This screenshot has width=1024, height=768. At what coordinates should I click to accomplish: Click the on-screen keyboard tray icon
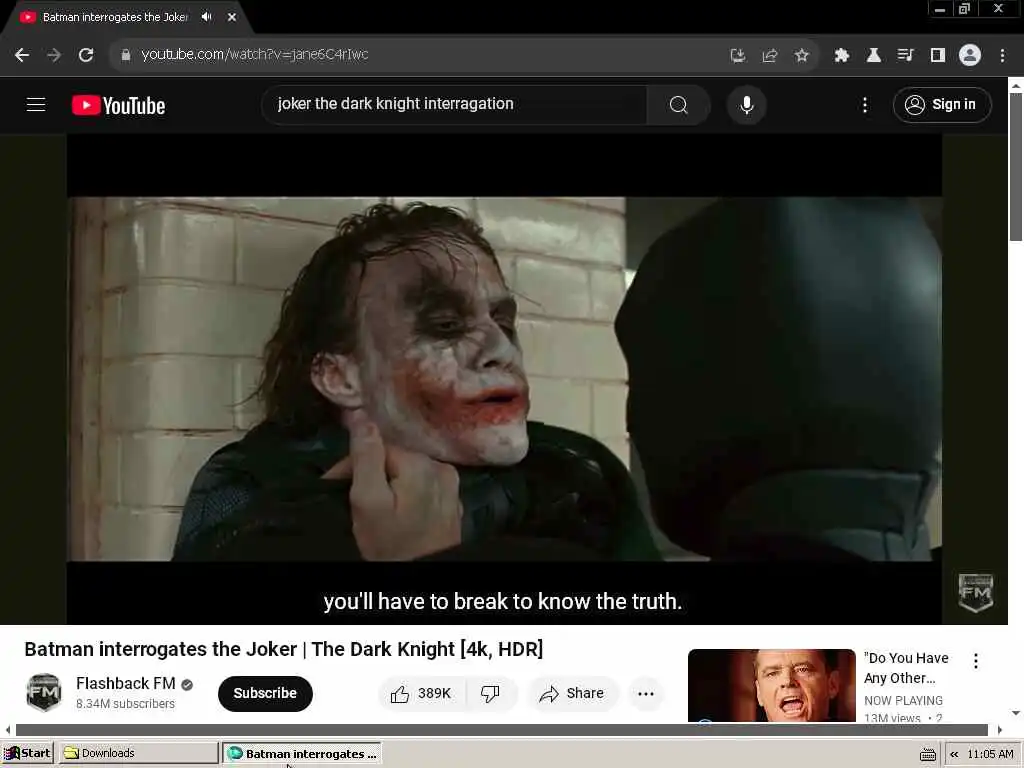click(927, 754)
